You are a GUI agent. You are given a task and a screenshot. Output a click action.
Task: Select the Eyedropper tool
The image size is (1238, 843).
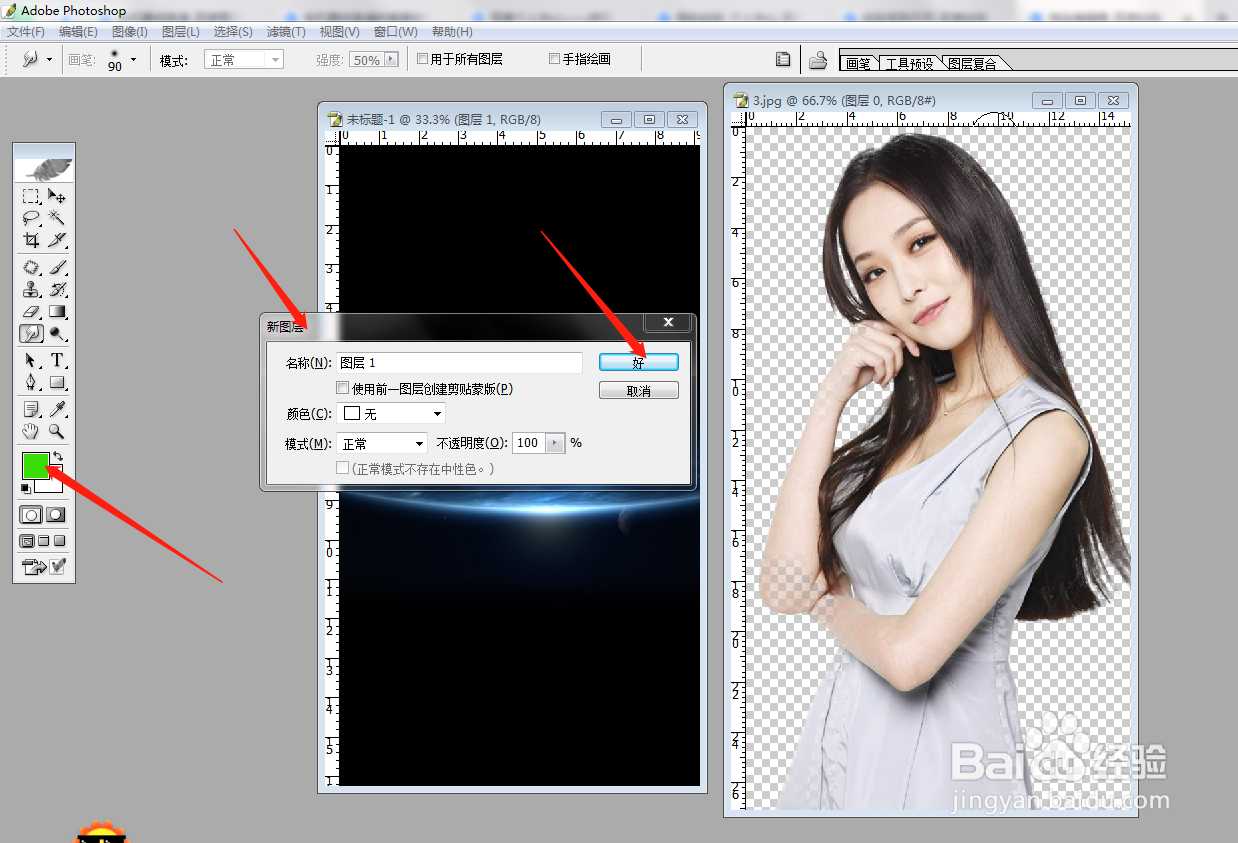(57, 409)
